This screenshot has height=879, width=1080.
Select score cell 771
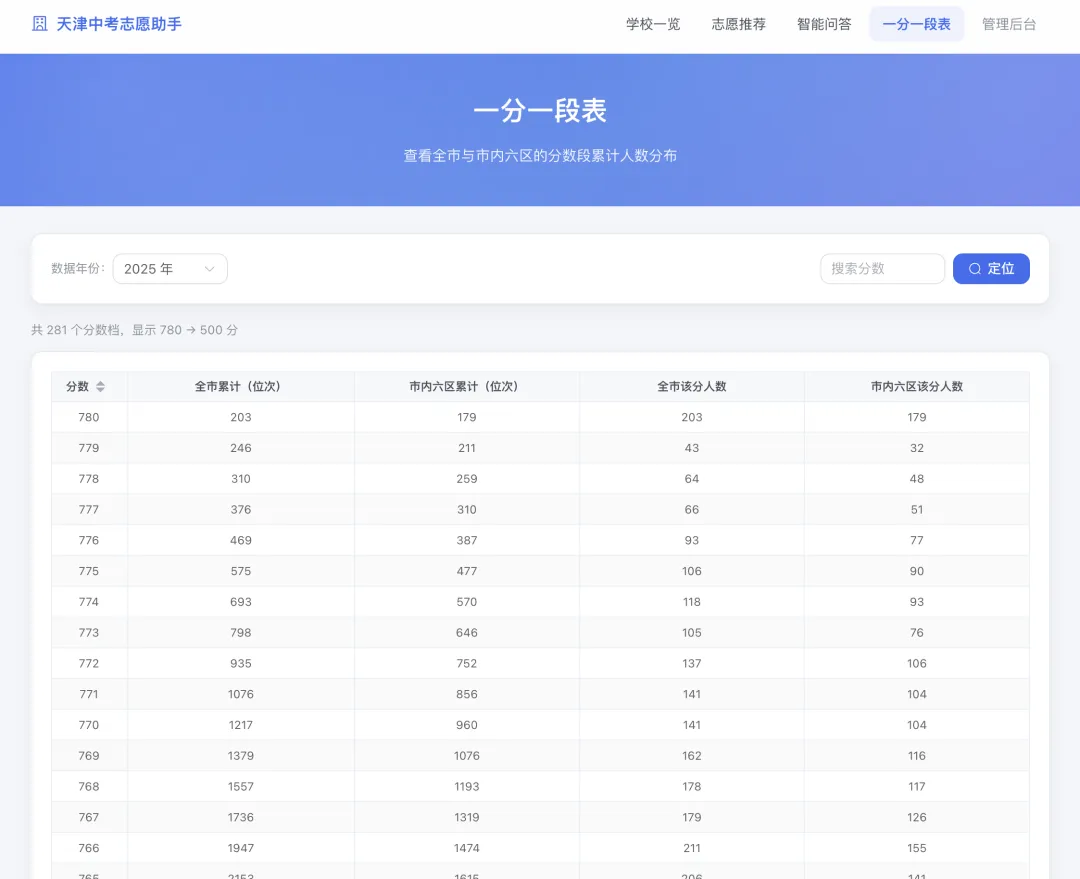[89, 694]
